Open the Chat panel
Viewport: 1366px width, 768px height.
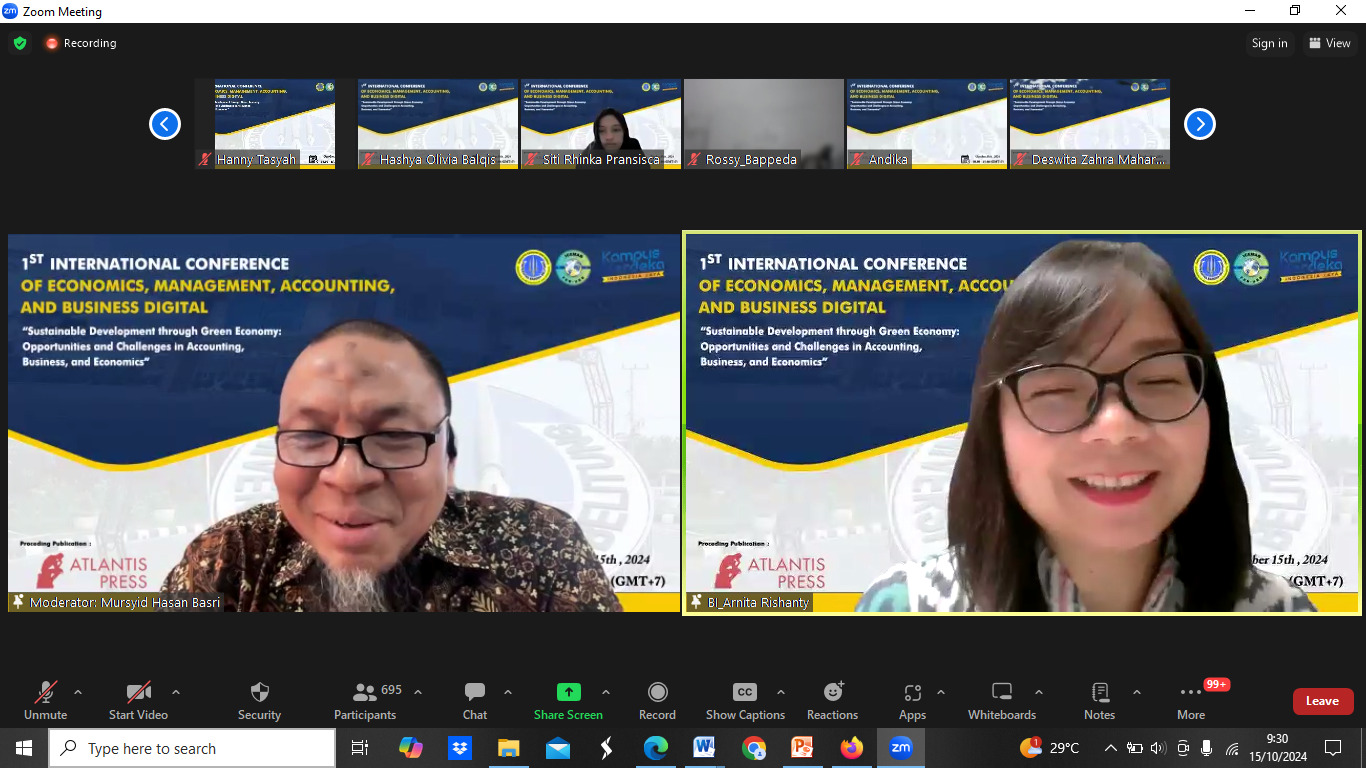[475, 693]
